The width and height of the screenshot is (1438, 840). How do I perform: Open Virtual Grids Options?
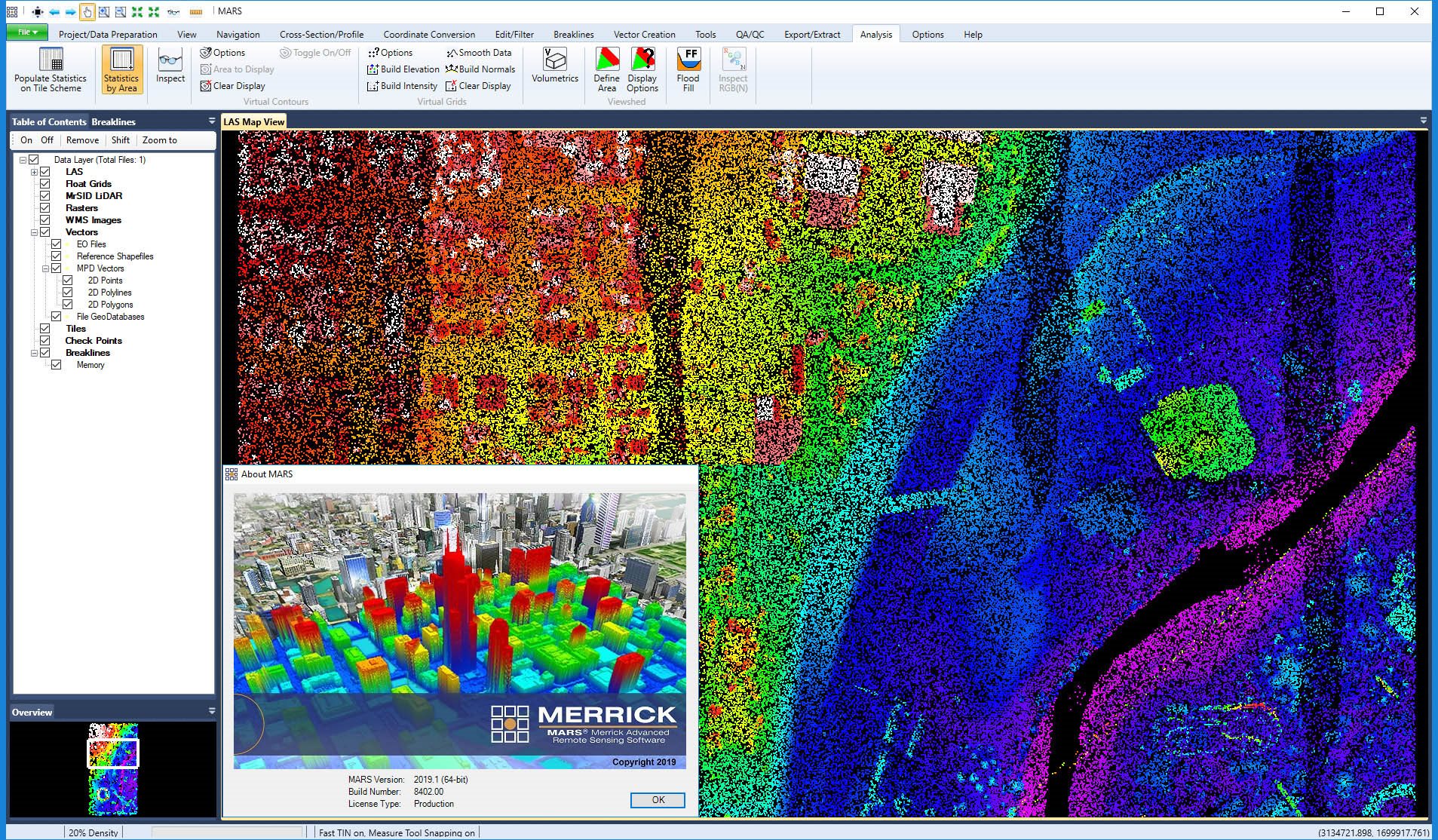pos(390,53)
